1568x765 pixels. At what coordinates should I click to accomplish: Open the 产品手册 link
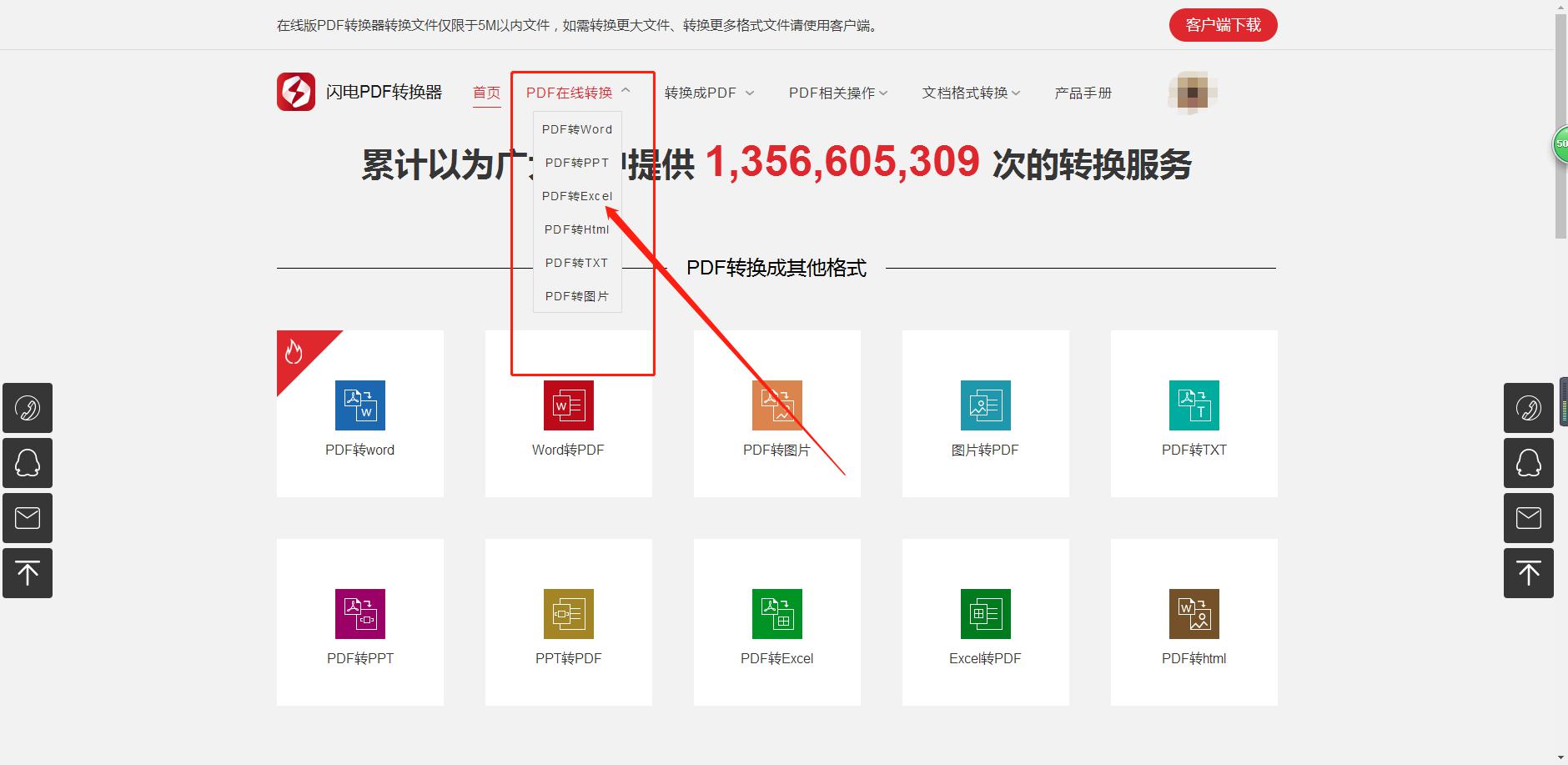pyautogui.click(x=1083, y=93)
